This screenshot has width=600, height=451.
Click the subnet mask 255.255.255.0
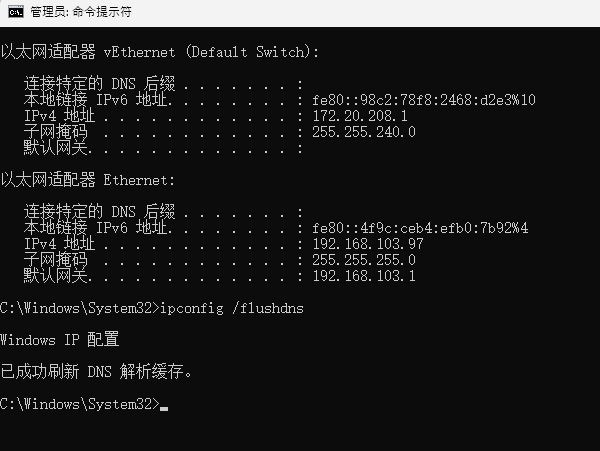(364, 260)
